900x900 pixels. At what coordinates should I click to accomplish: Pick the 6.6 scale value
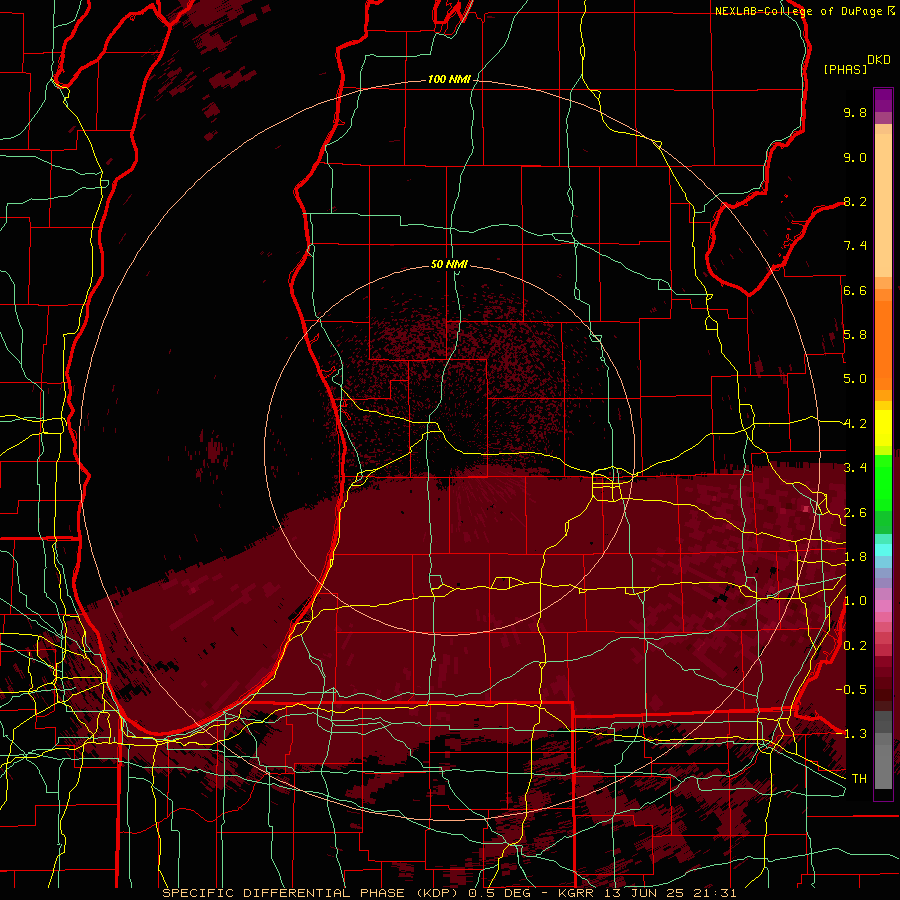pyautogui.click(x=855, y=290)
